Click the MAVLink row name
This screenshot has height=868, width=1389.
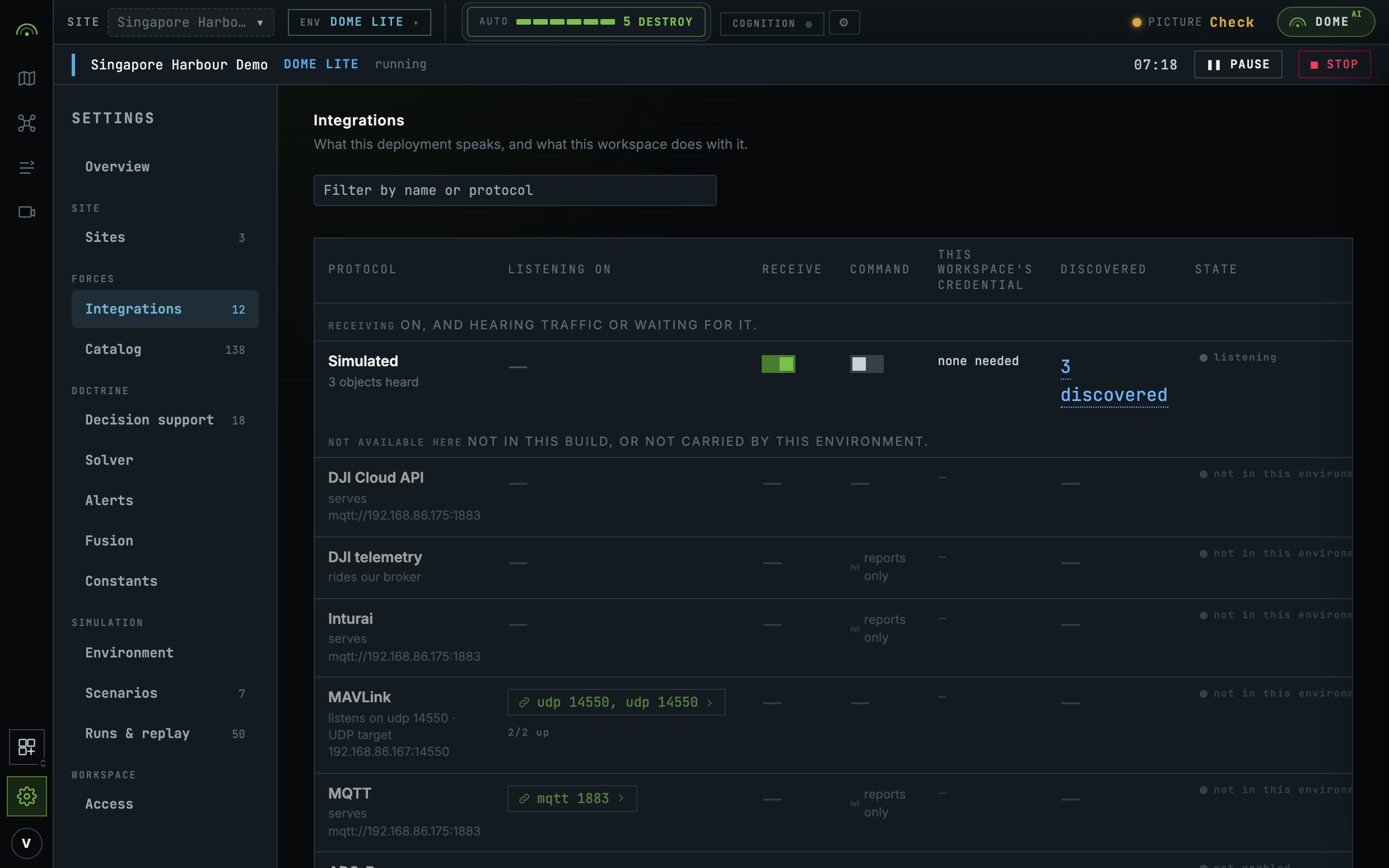coord(358,697)
